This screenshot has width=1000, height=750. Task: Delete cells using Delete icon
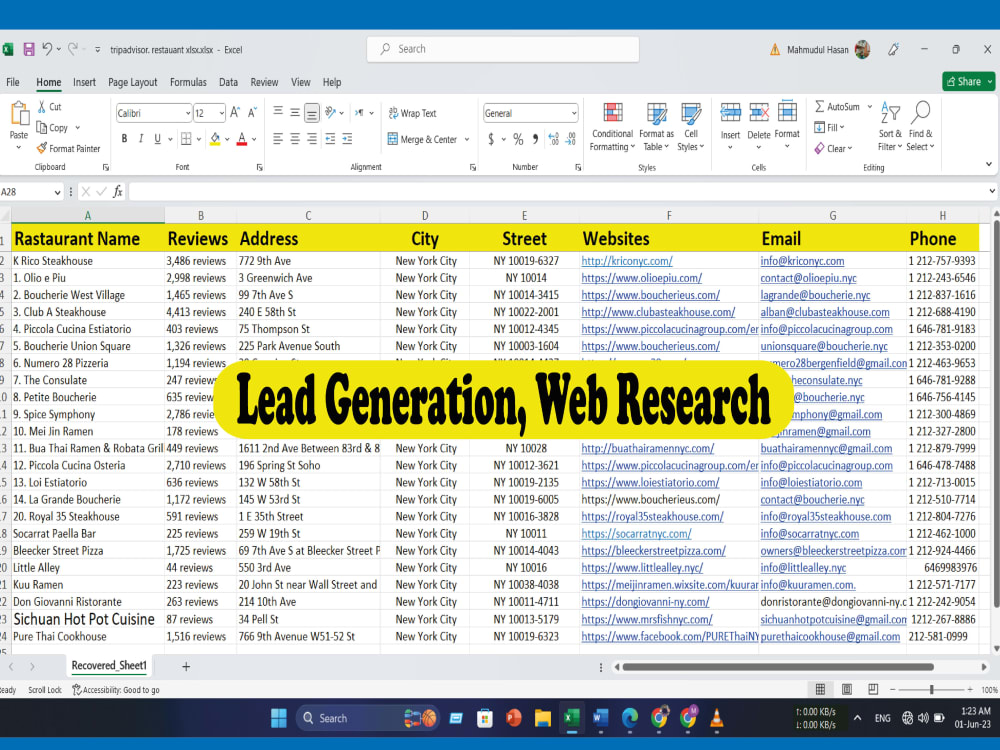[759, 114]
